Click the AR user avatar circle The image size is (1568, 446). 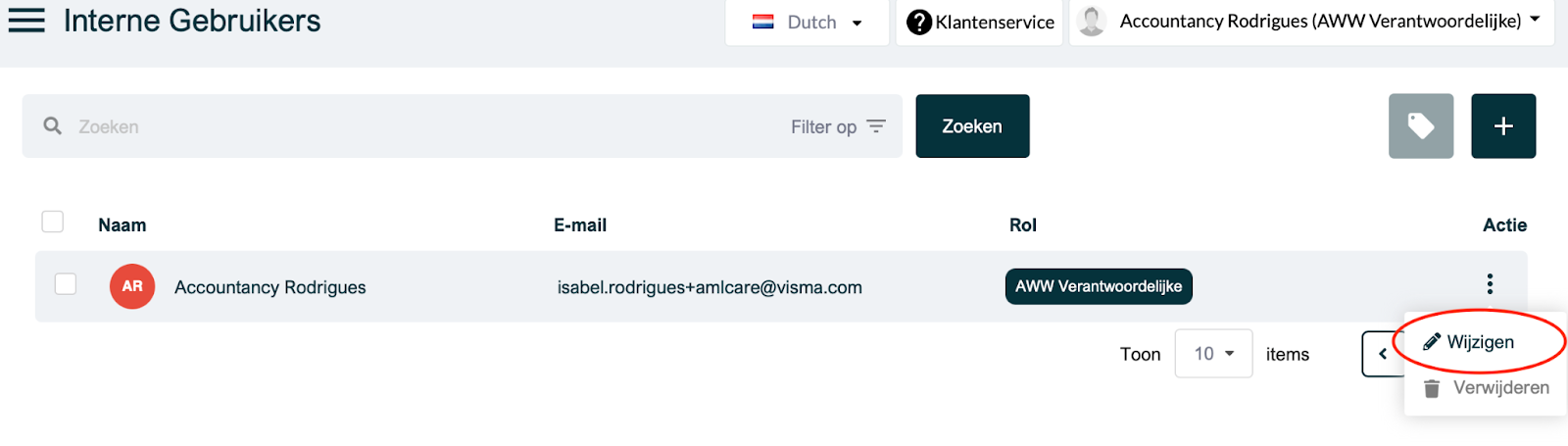[132, 286]
